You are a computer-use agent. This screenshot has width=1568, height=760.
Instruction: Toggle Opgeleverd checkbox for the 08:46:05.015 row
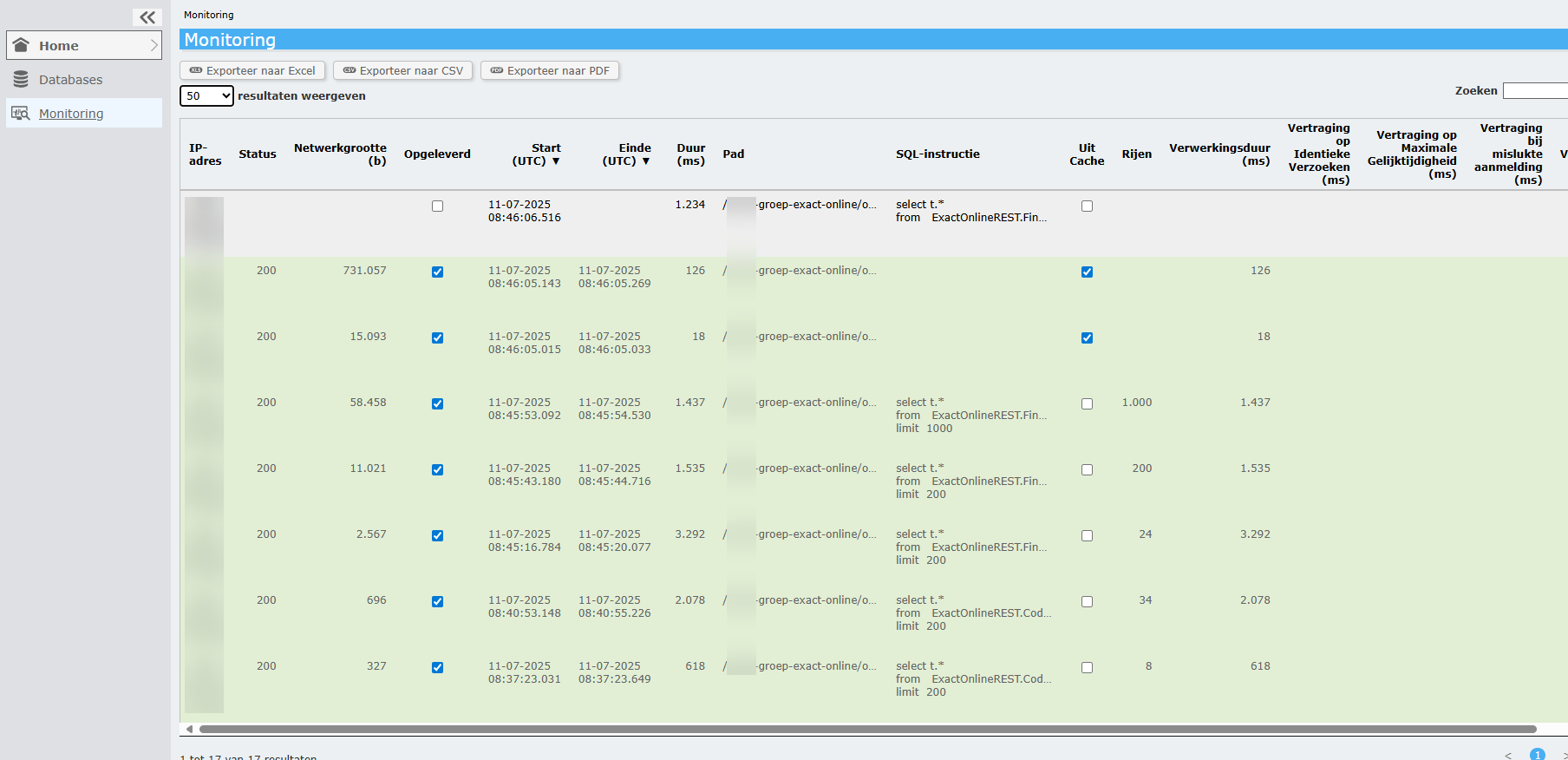point(437,338)
